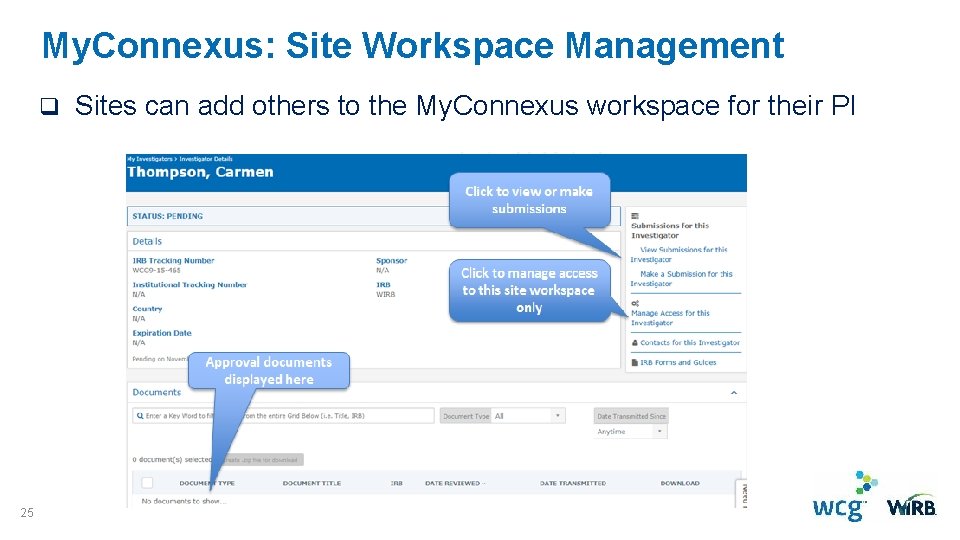Click the IRB Forms document icon

(x=635, y=362)
